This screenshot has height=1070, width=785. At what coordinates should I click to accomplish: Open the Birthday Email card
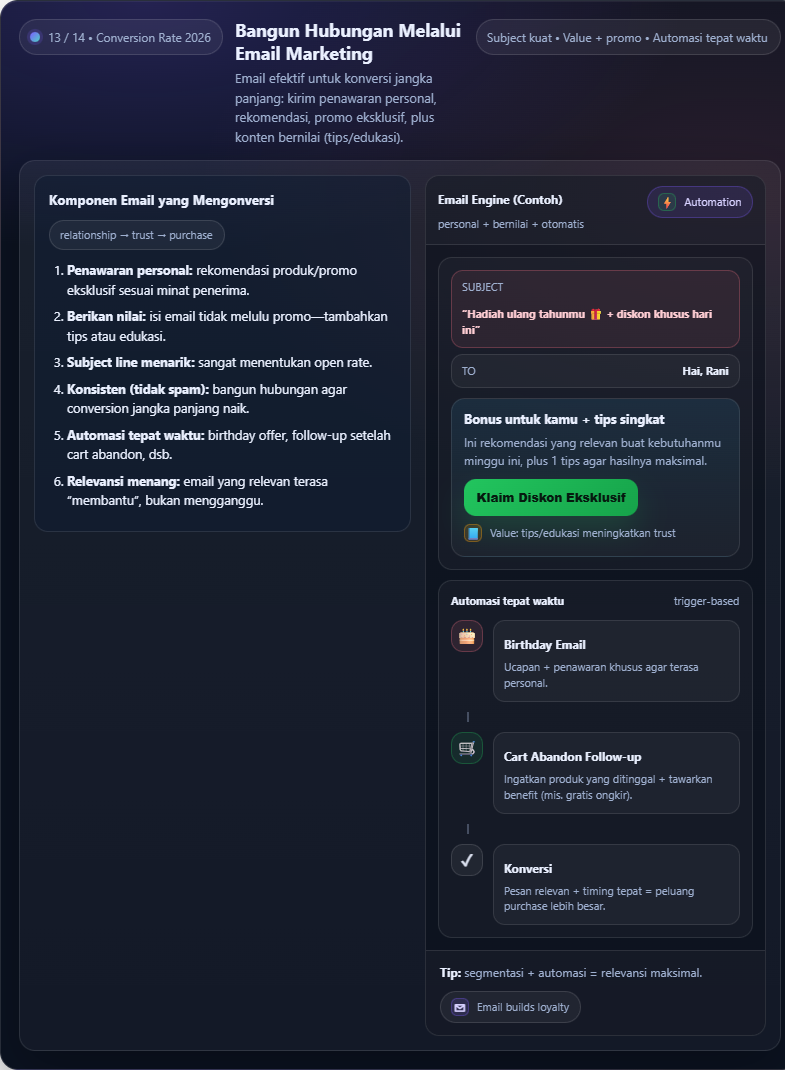tap(616, 661)
